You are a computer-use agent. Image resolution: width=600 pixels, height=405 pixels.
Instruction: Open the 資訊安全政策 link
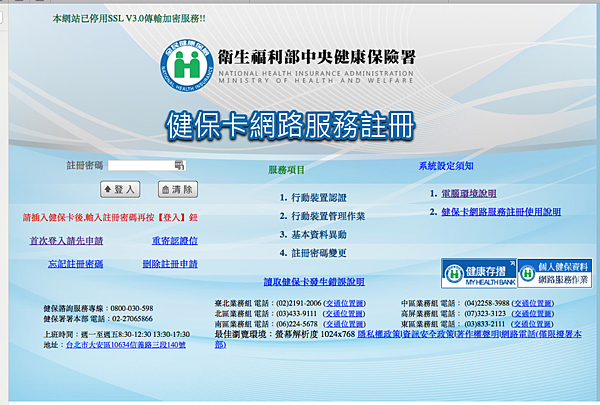click(x=428, y=334)
